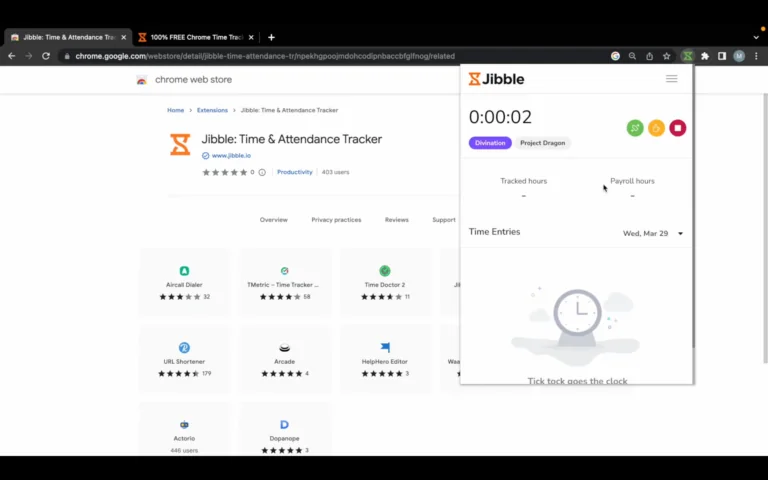Open the Chrome profile avatar
The height and width of the screenshot is (480, 768).
(x=739, y=56)
